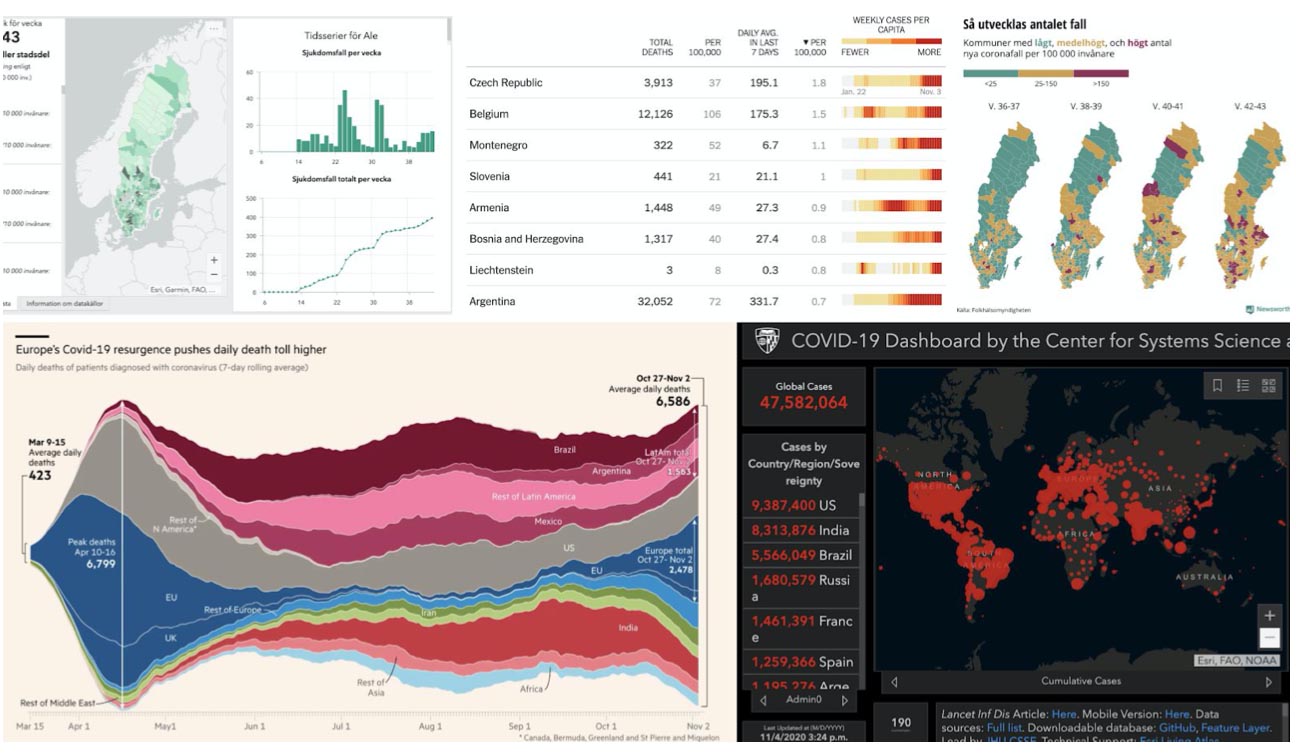Sort by the PER 100,000 down-arrow column
Screen dimensions: 1296x754
[x=811, y=47]
